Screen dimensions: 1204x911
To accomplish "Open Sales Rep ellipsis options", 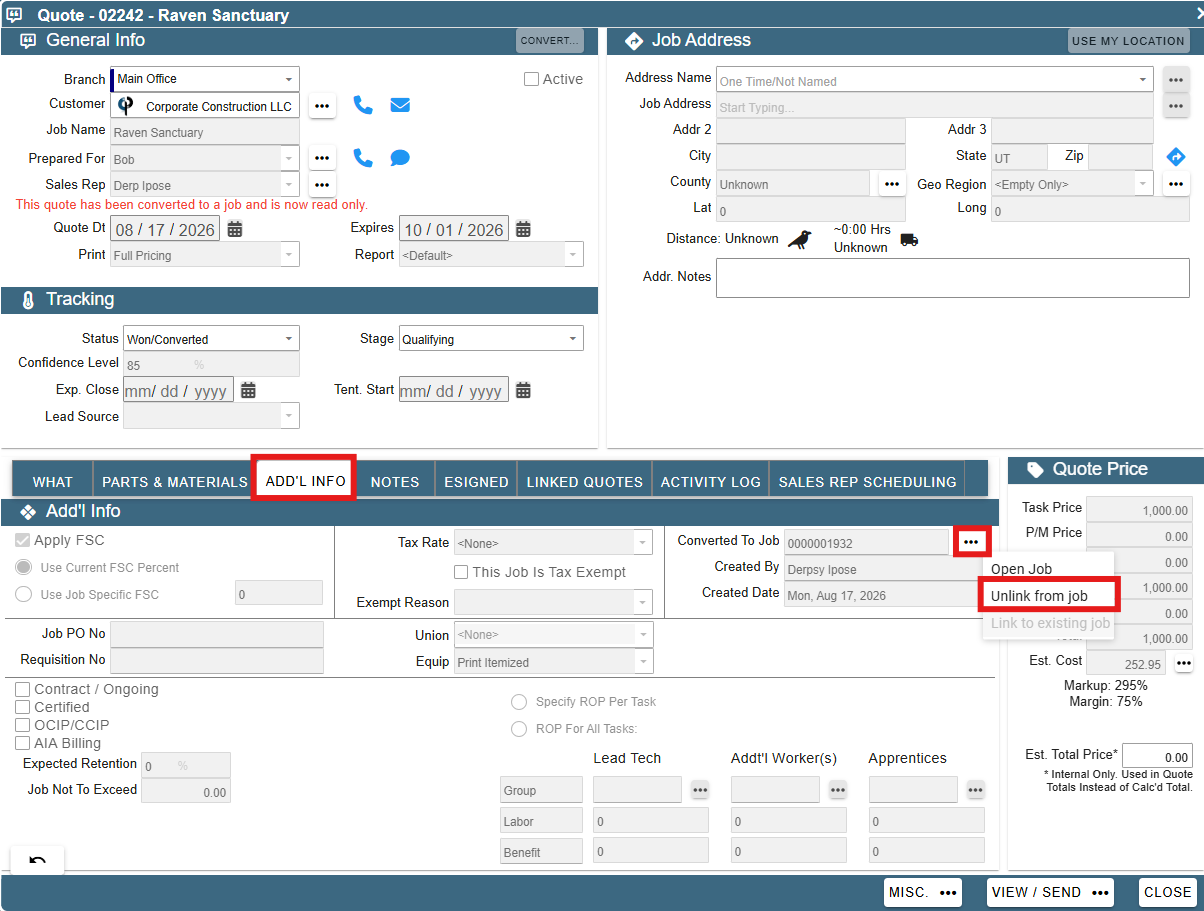I will tap(322, 185).
